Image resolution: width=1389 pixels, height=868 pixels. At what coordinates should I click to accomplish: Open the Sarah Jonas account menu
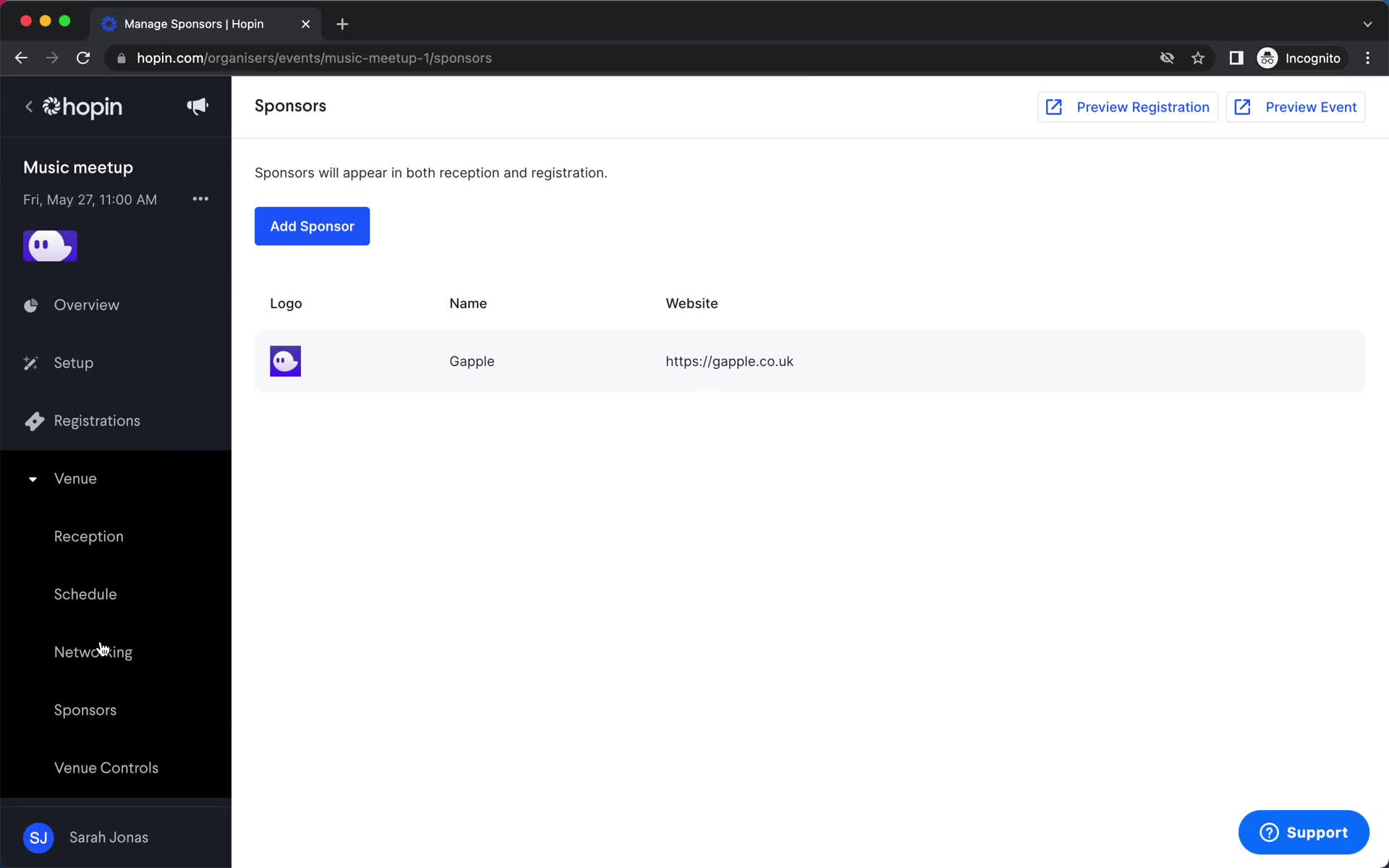tap(109, 838)
